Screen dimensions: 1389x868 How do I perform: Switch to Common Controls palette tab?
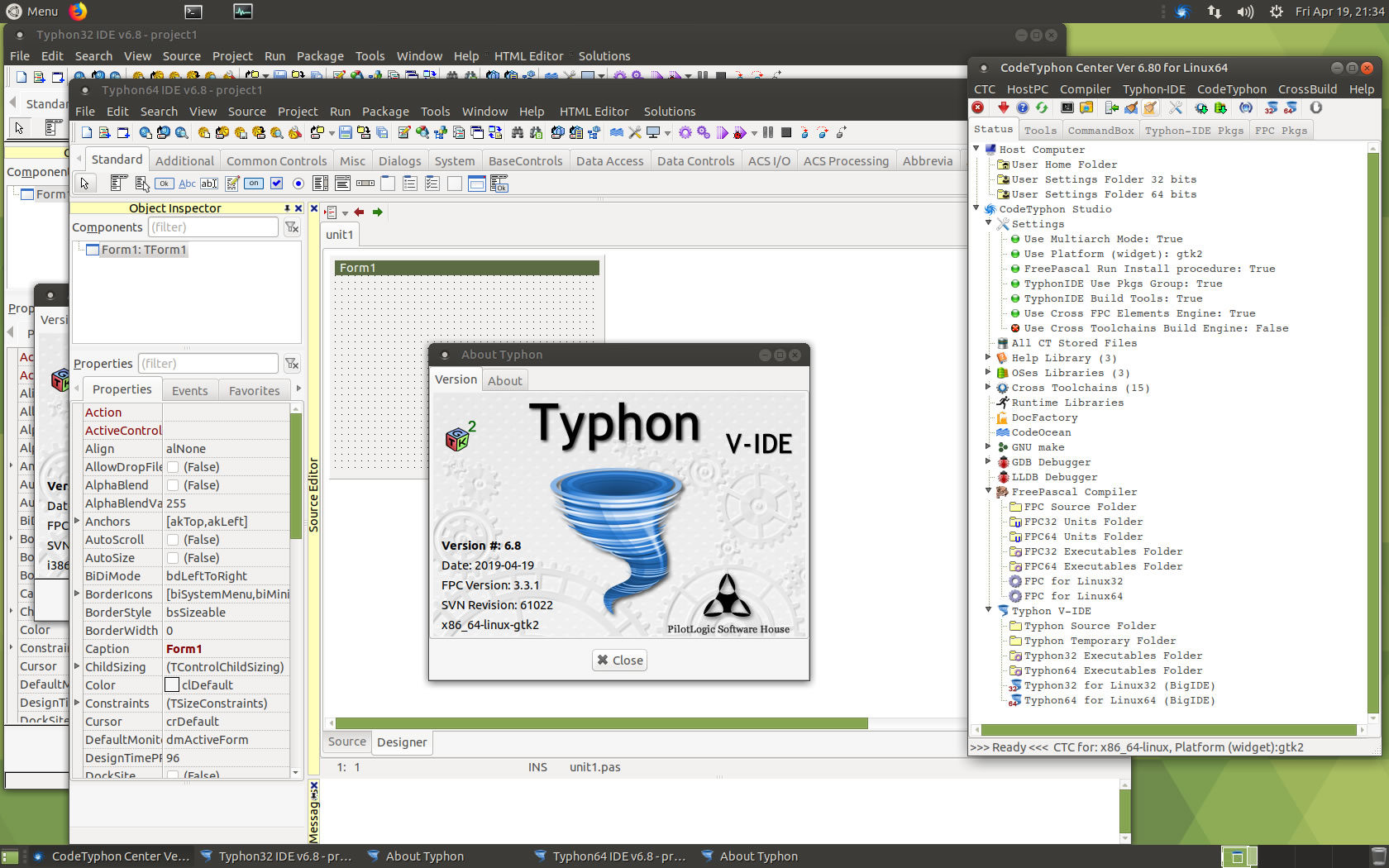coord(276,161)
